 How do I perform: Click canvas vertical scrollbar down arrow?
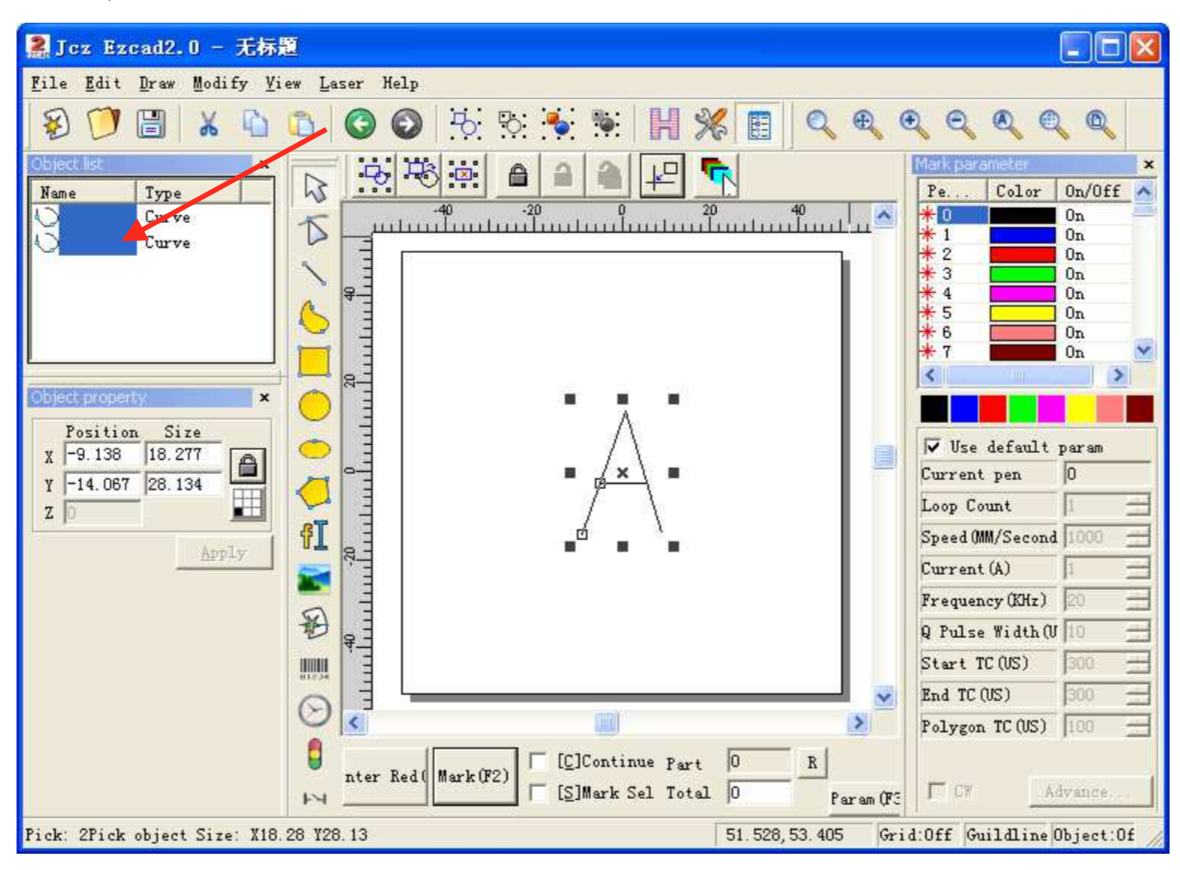coord(884,697)
